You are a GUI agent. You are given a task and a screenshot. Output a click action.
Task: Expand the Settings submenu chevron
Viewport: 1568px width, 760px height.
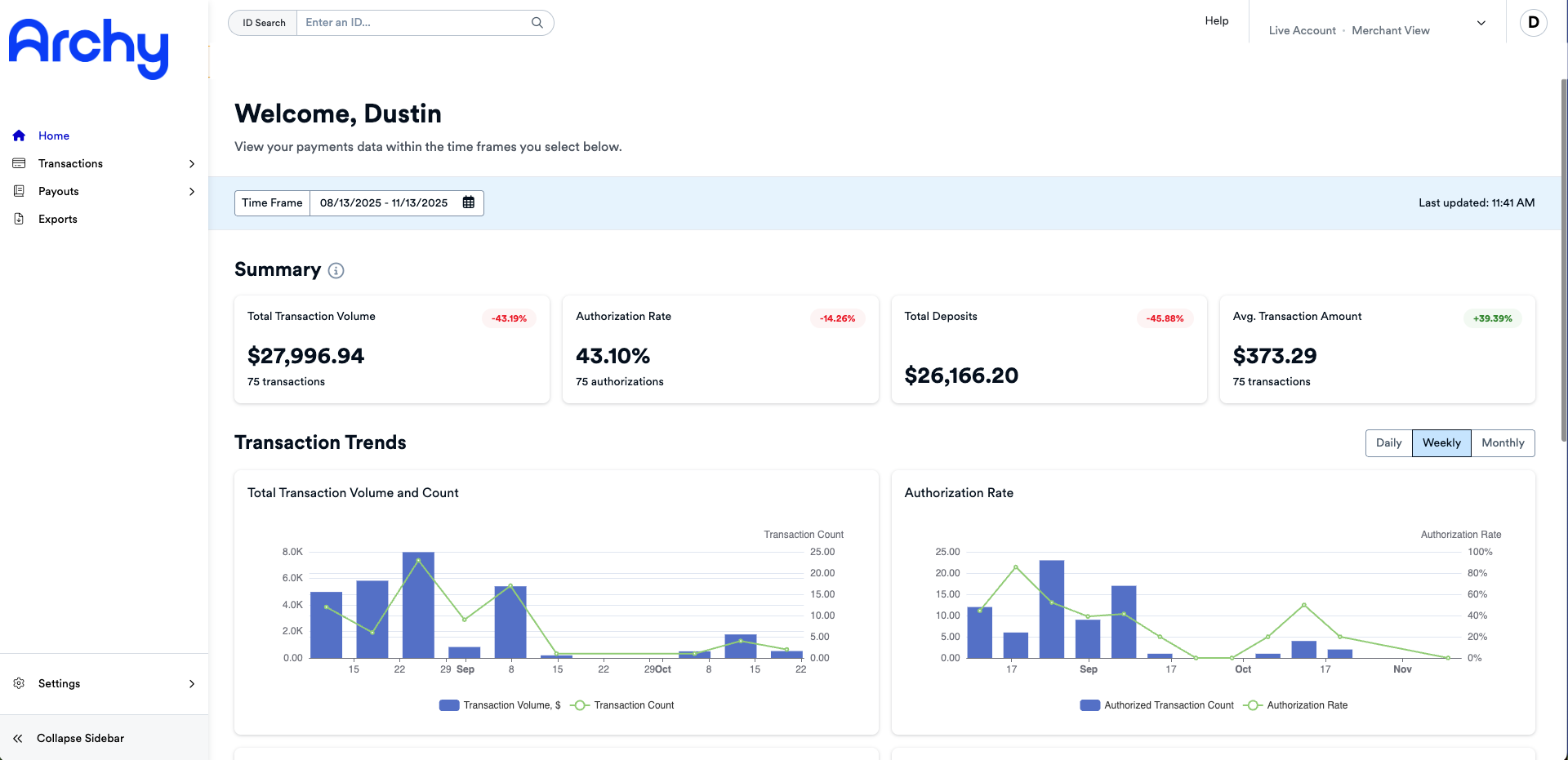tap(192, 683)
